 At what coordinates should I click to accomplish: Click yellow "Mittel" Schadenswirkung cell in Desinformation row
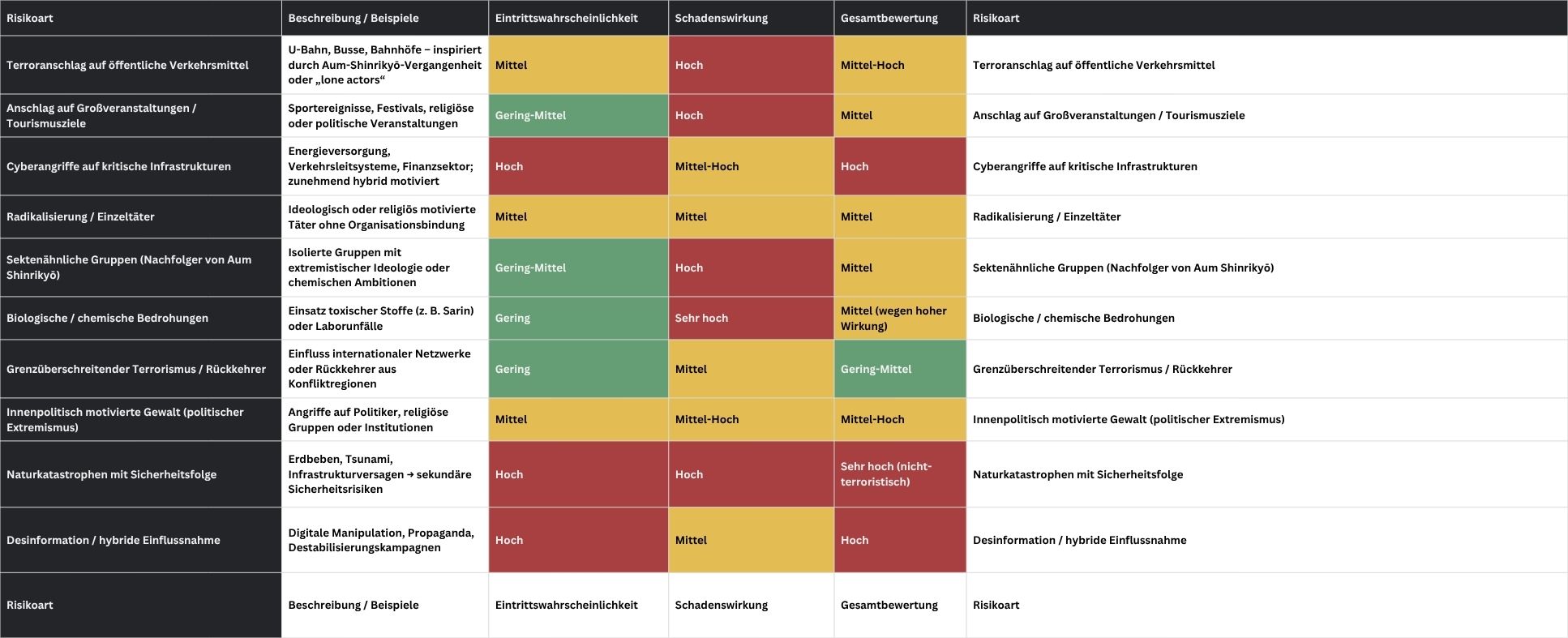tap(750, 540)
